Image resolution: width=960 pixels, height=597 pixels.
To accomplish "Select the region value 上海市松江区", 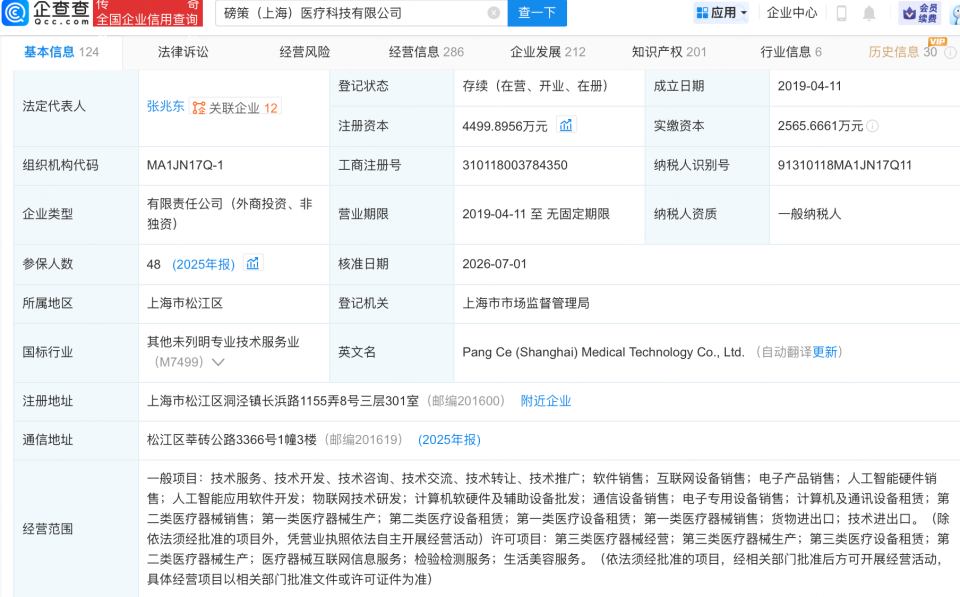I will click(185, 303).
